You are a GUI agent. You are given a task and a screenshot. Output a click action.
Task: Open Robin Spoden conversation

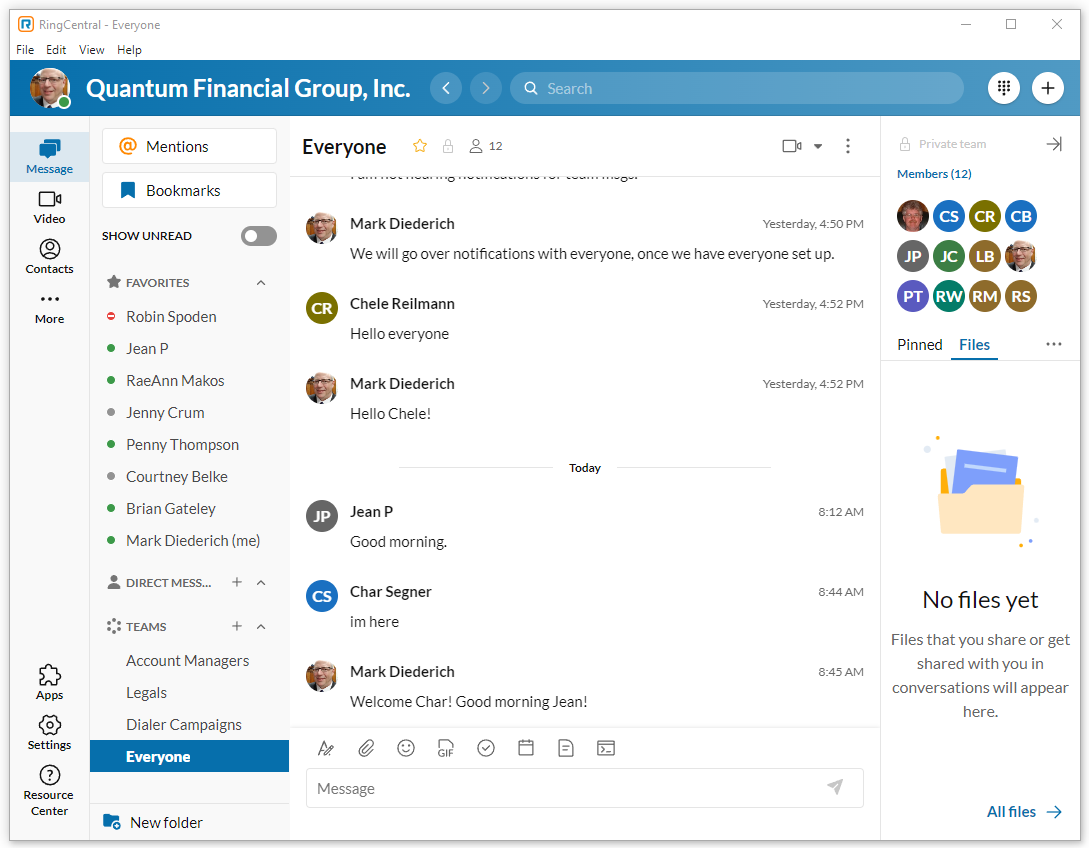[x=190, y=317]
